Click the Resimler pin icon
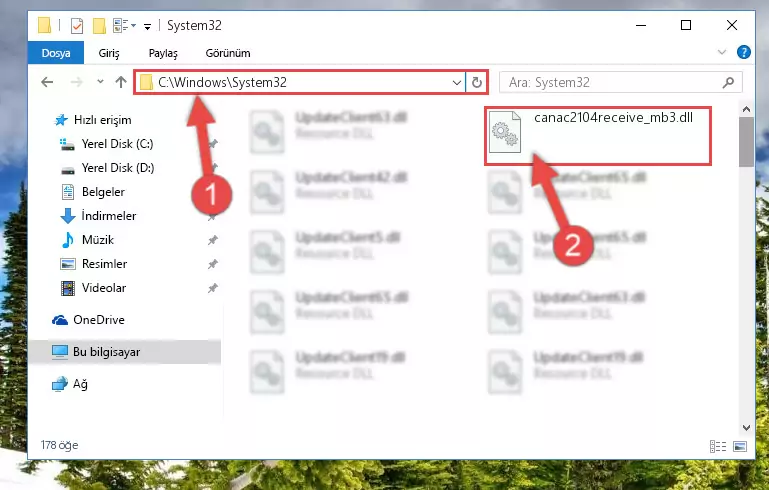Screen dimensions: 769x490 pyautogui.click(x=212, y=264)
